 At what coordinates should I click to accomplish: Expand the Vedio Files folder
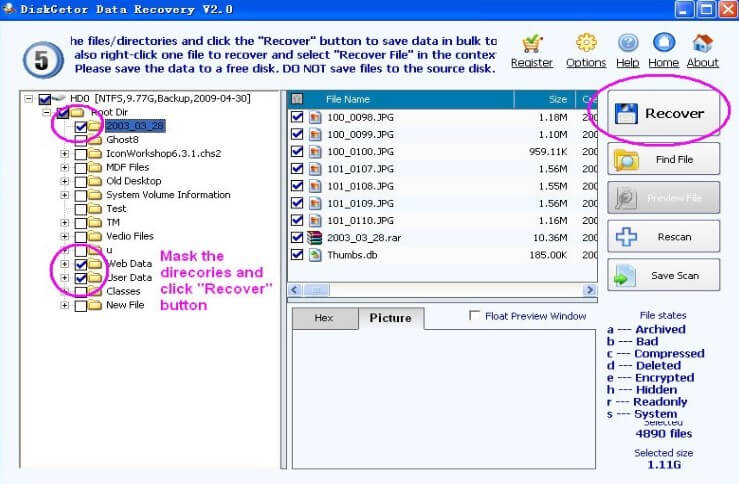[65, 236]
